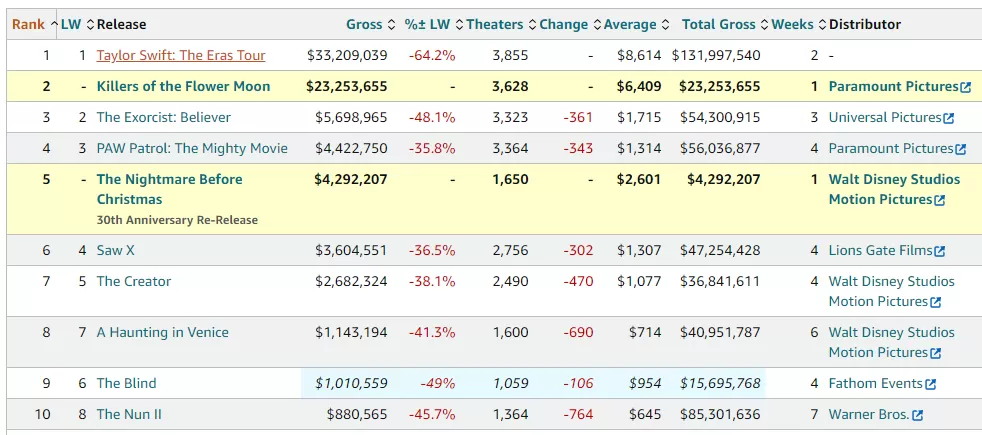Viewport: 982px width, 435px height.
Task: Open external link icon next to Lions Gate Films
Action: 939,252
